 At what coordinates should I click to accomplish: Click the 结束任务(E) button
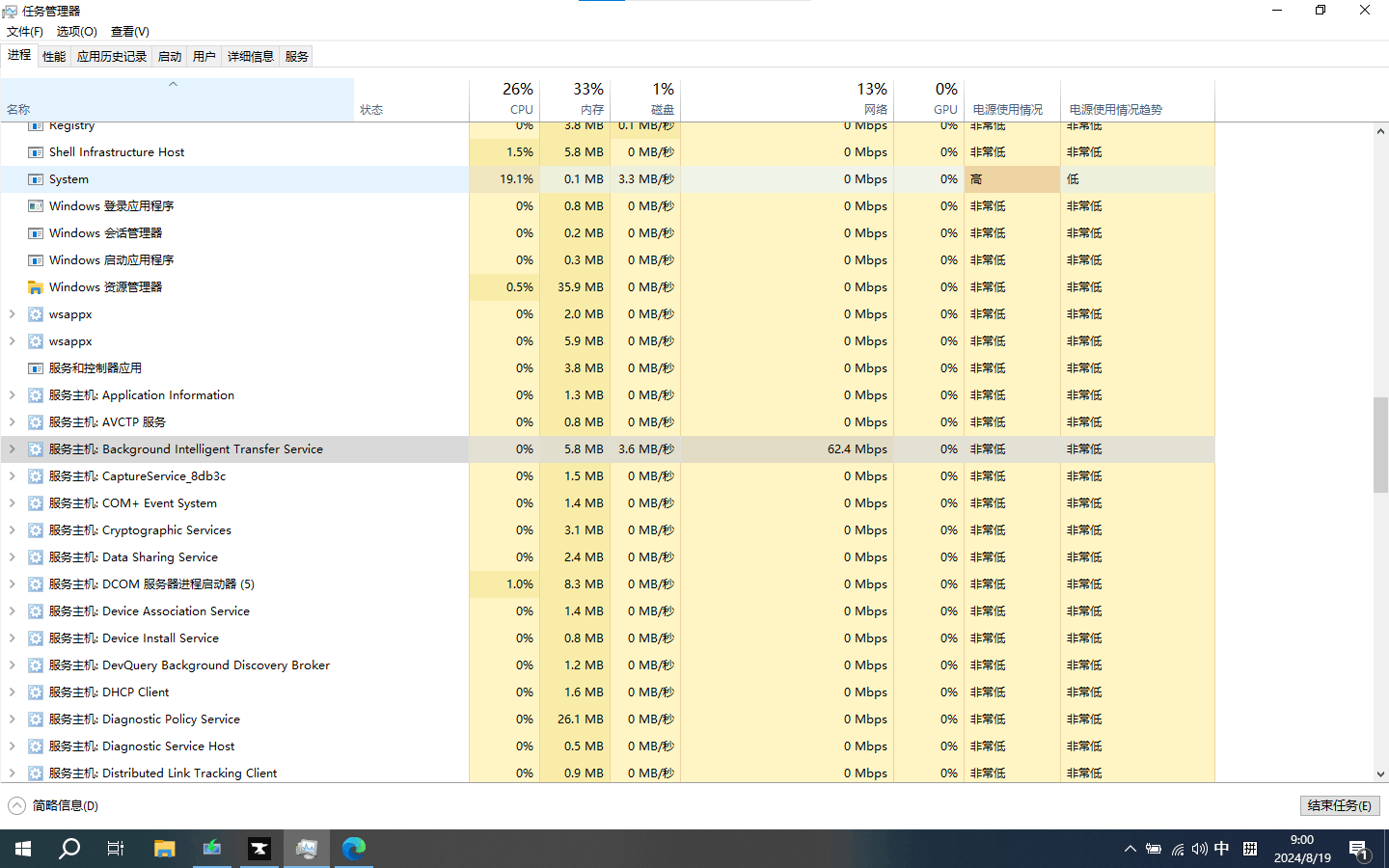(1340, 805)
